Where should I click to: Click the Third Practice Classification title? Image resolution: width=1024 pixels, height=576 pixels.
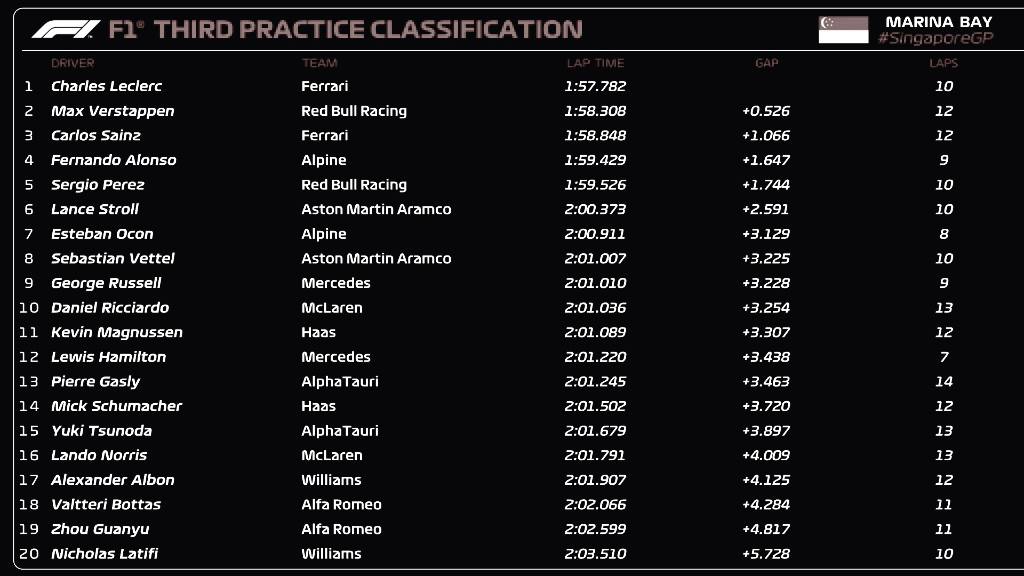tap(368, 29)
